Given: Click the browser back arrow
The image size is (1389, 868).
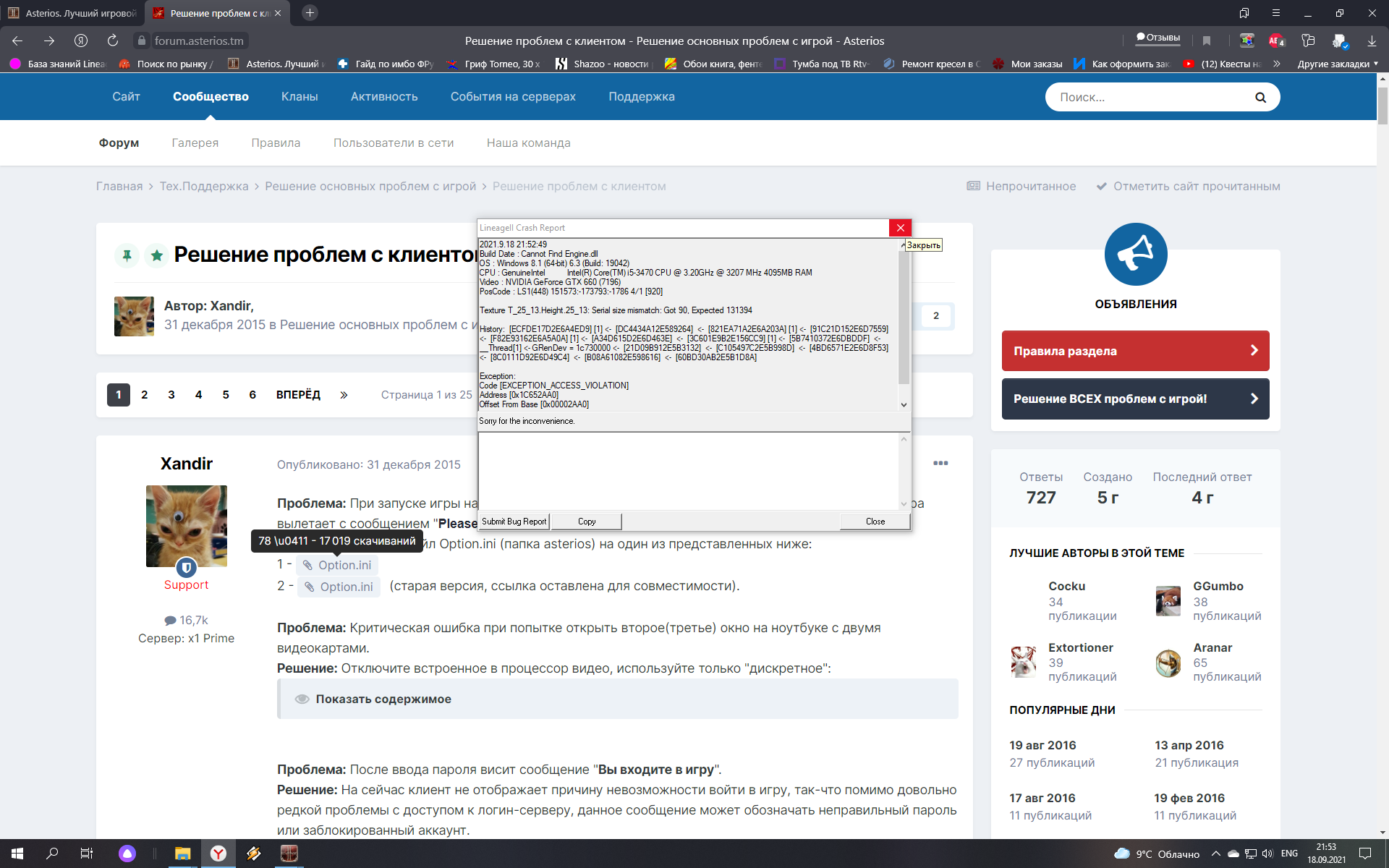Looking at the screenshot, I should tap(17, 41).
